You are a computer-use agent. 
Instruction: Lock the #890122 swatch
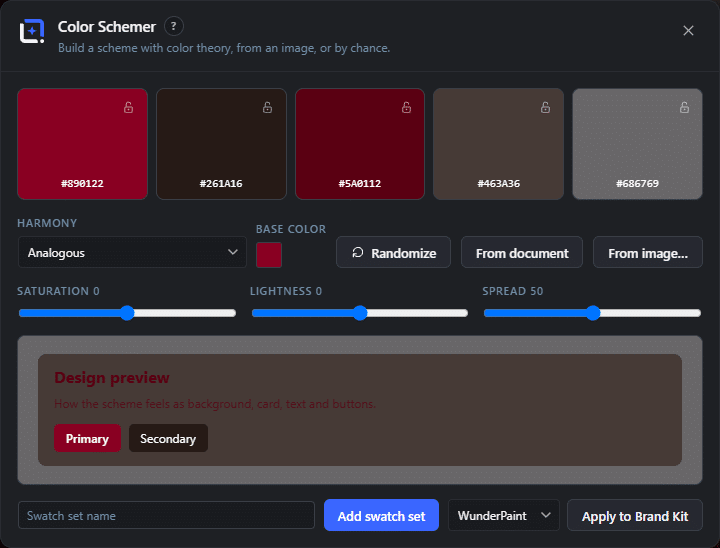129,107
